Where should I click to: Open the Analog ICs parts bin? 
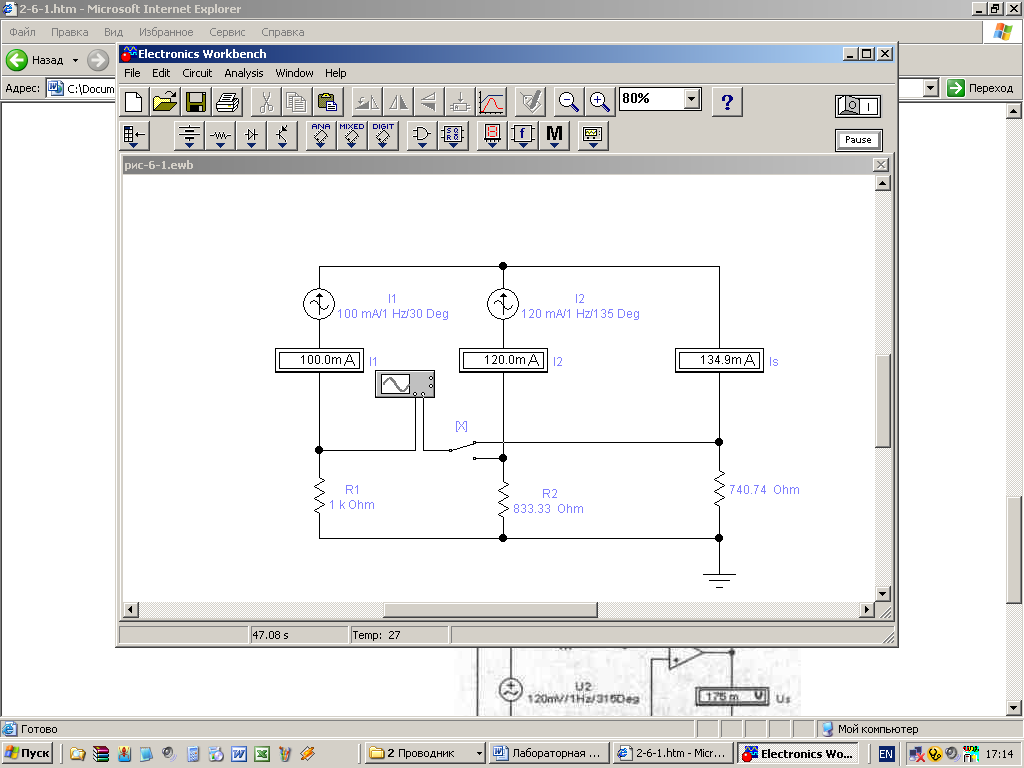point(321,136)
